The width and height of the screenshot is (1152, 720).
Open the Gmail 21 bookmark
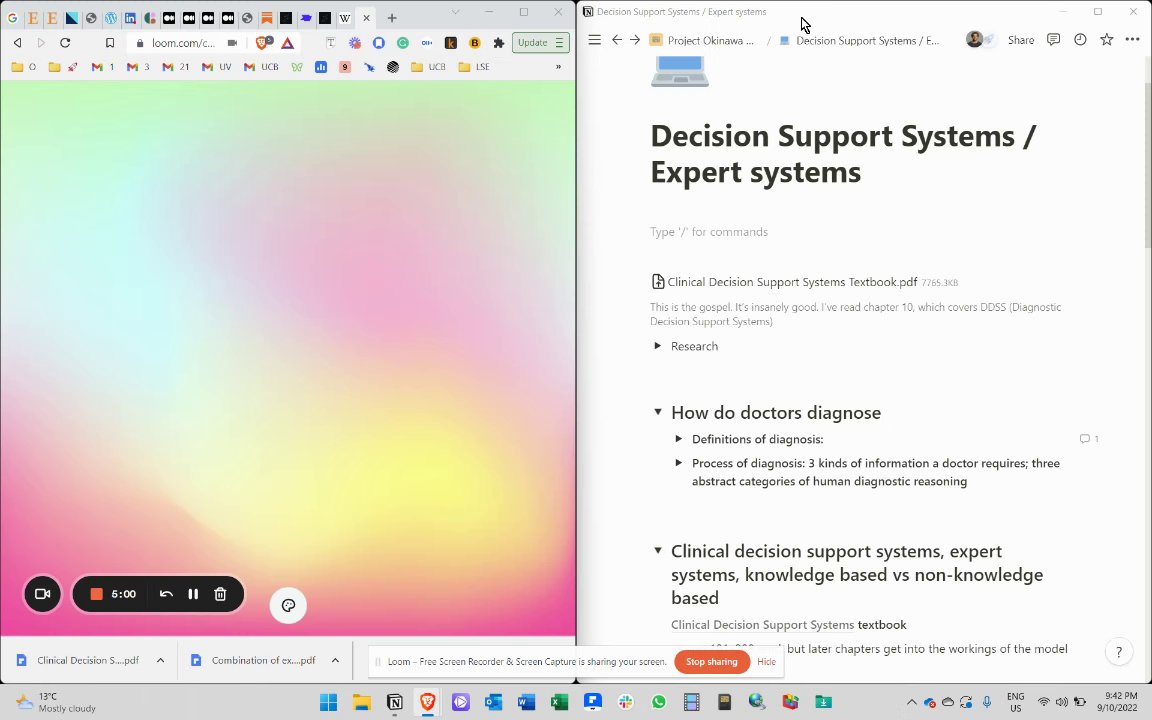[x=176, y=67]
